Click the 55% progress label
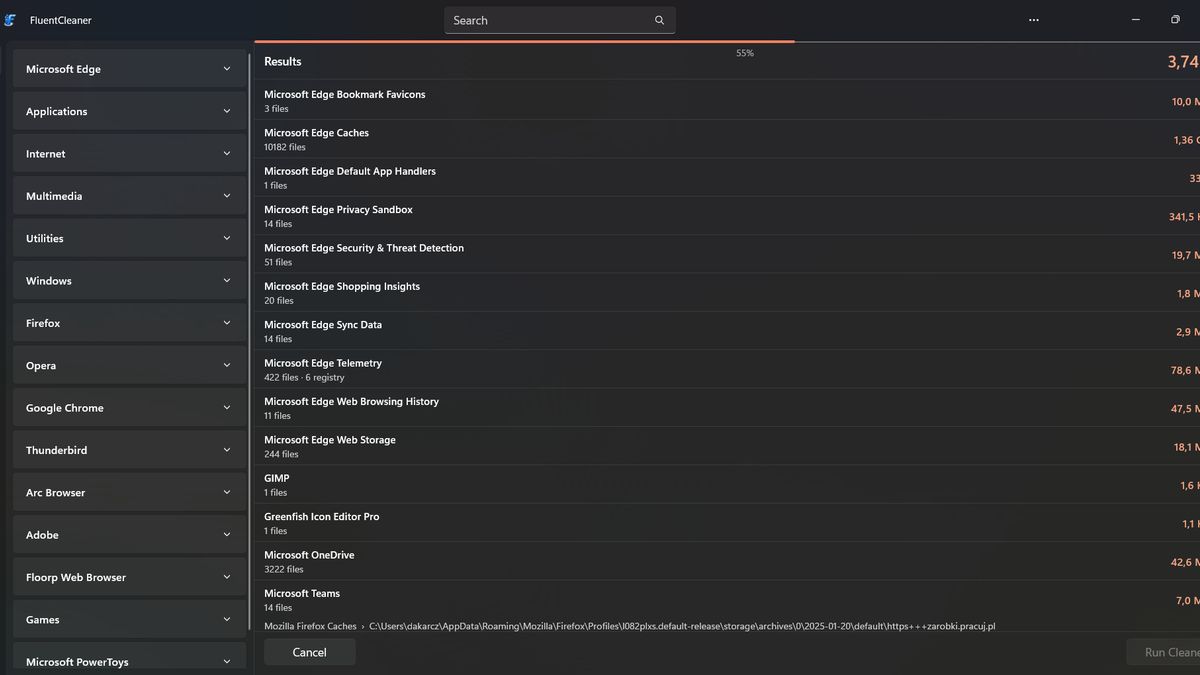The image size is (1200, 675). click(745, 53)
